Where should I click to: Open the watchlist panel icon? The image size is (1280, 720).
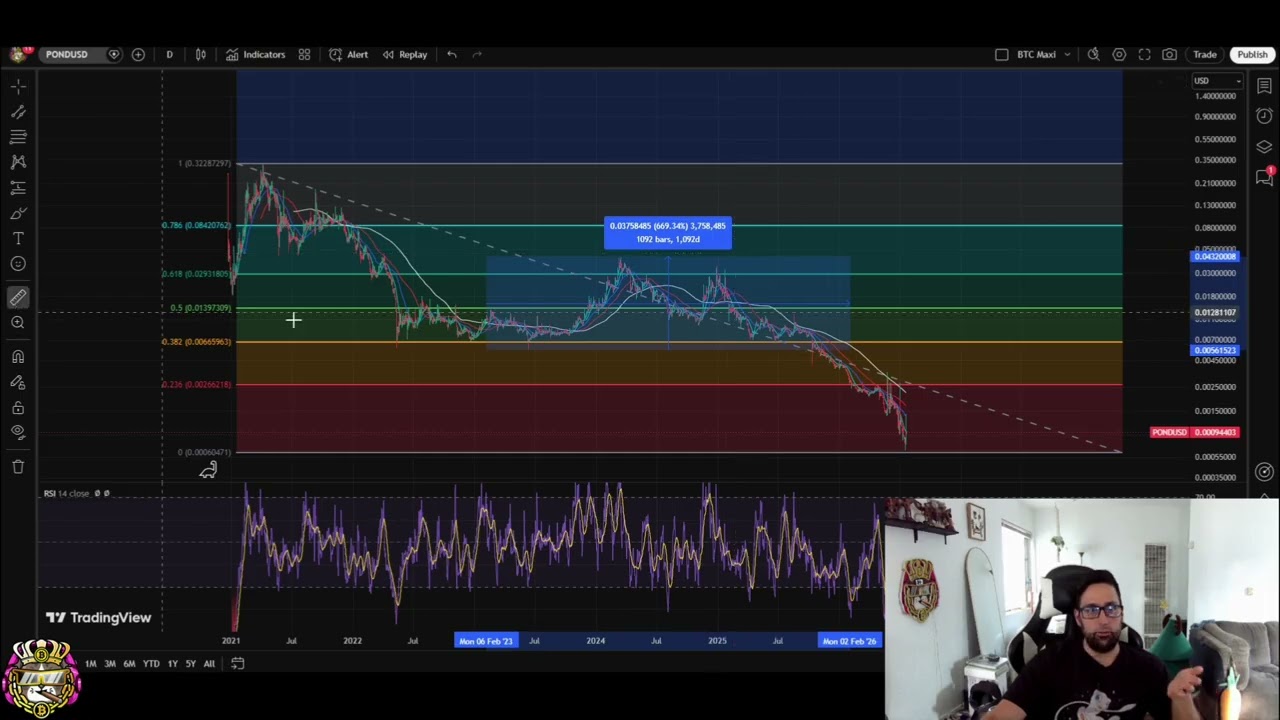tap(1264, 86)
